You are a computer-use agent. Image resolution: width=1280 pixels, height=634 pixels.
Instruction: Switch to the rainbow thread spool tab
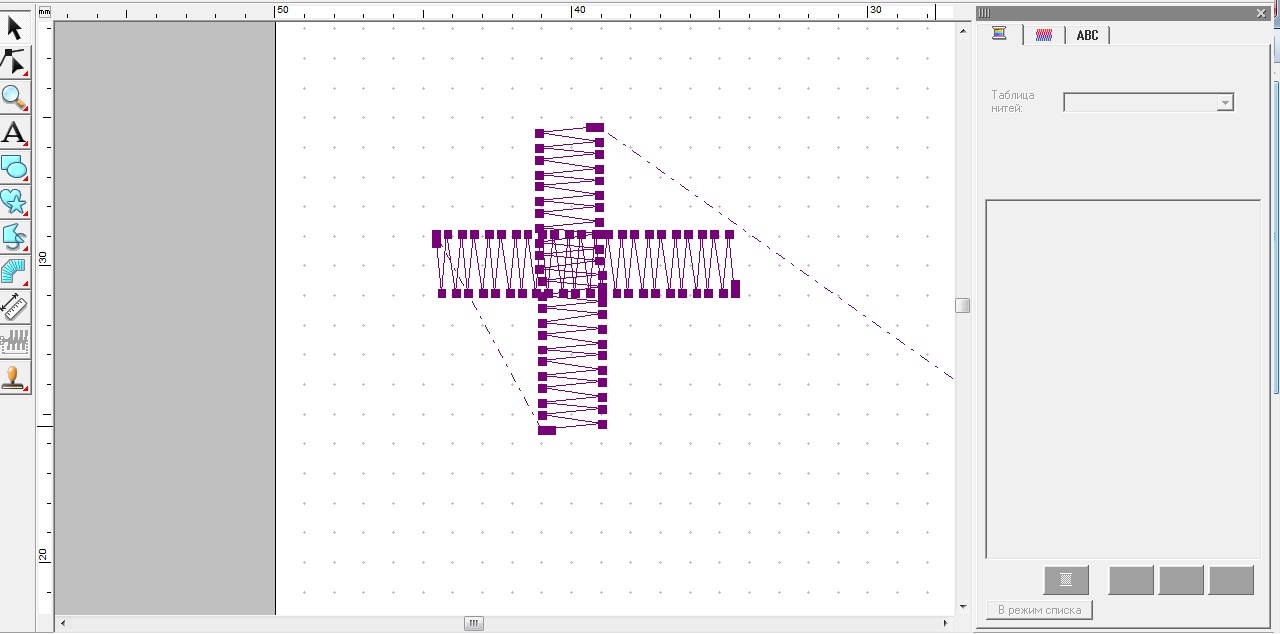tap(999, 34)
